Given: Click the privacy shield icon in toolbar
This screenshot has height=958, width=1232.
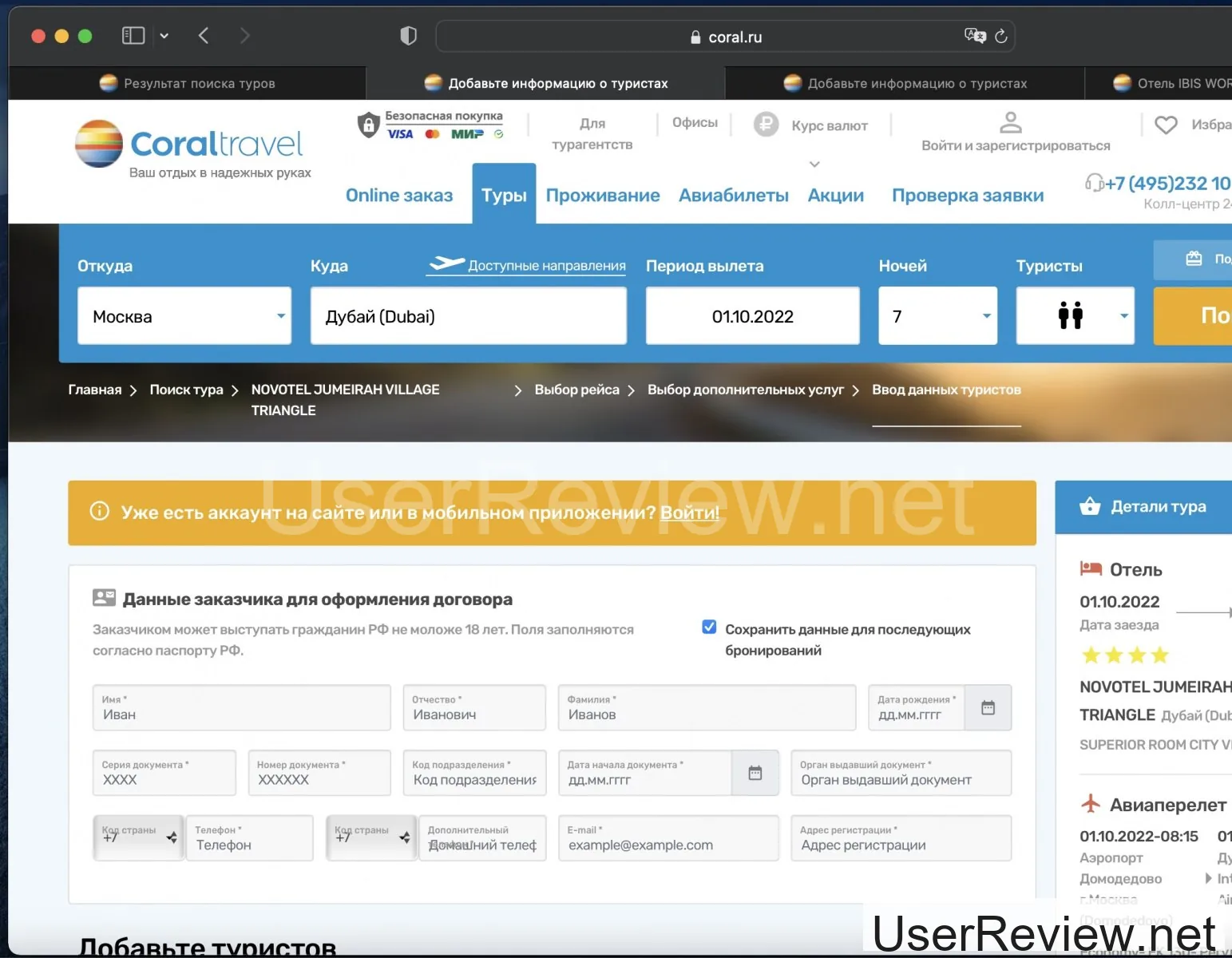Looking at the screenshot, I should point(408,36).
